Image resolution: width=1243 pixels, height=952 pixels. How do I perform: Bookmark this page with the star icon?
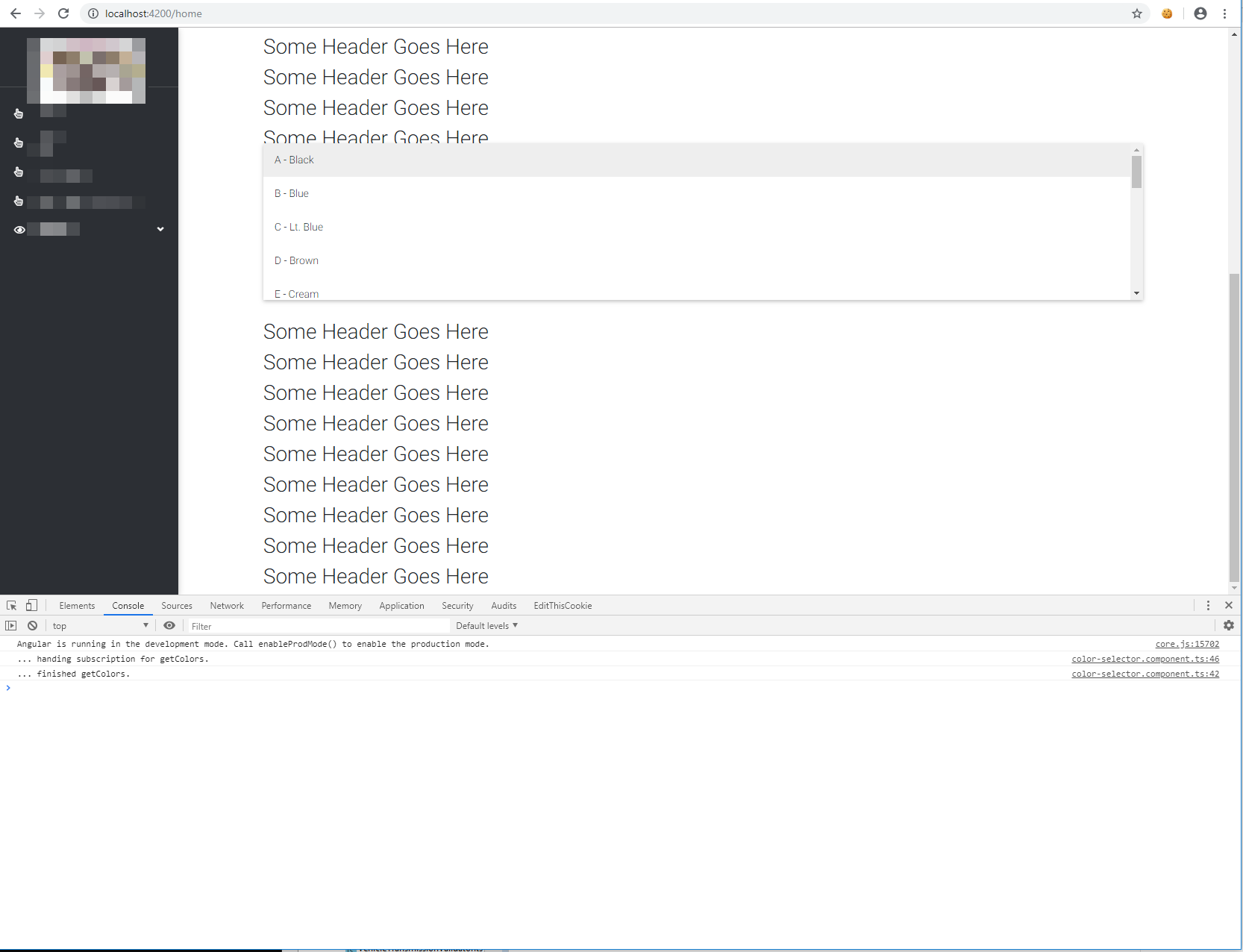tap(1137, 13)
